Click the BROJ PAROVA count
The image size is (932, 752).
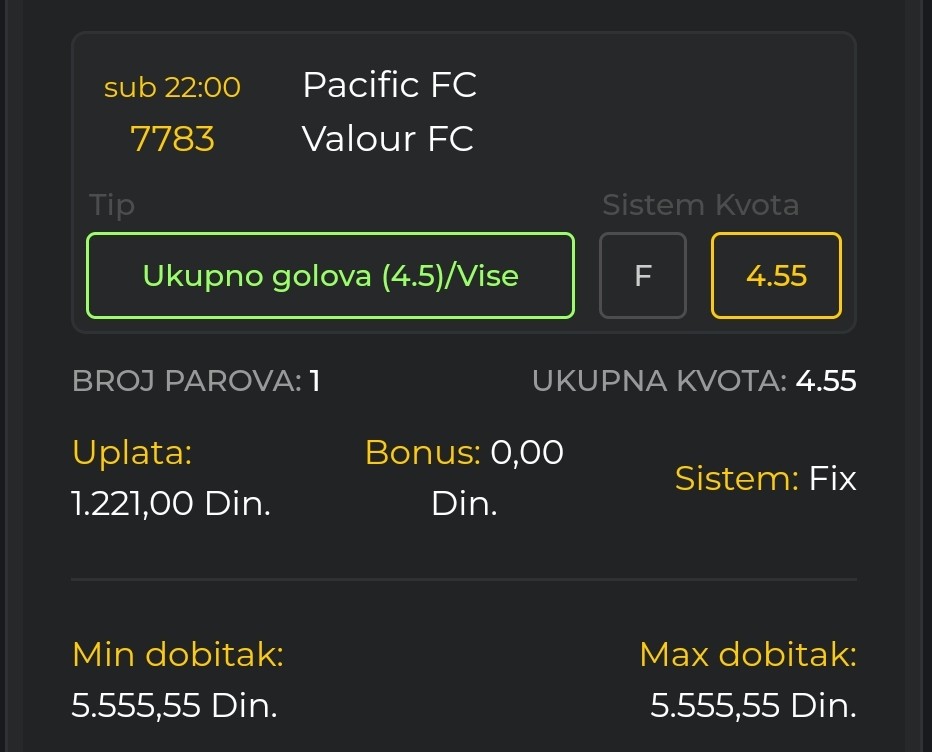(x=314, y=381)
